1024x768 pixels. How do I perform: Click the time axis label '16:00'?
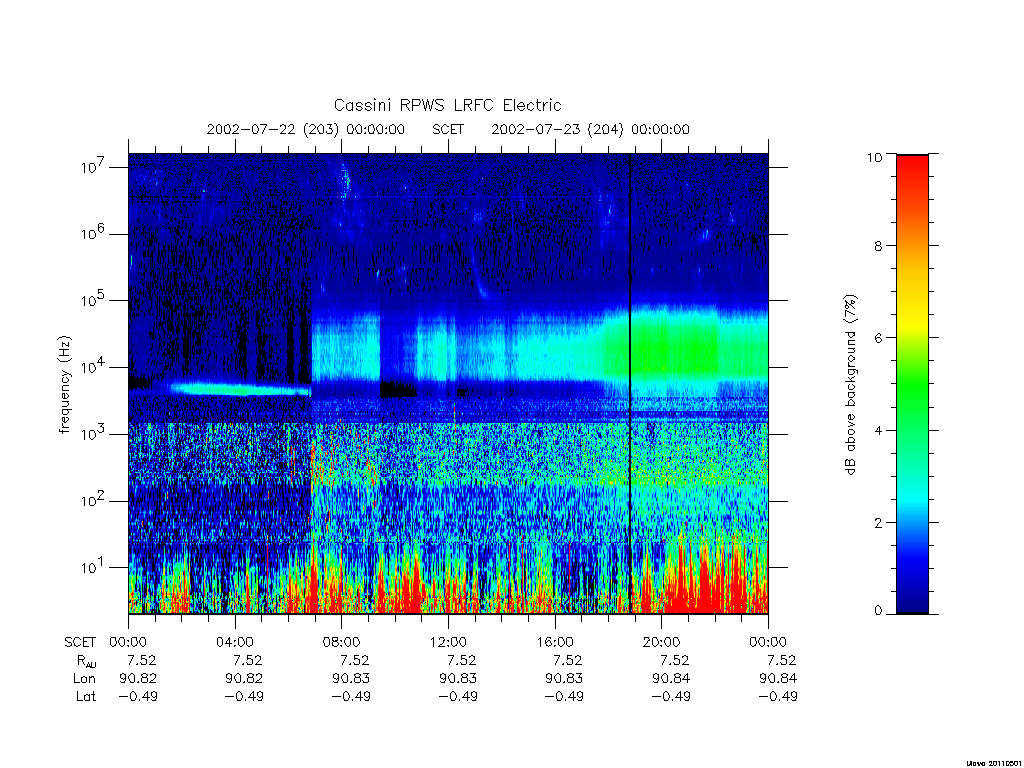tap(555, 642)
